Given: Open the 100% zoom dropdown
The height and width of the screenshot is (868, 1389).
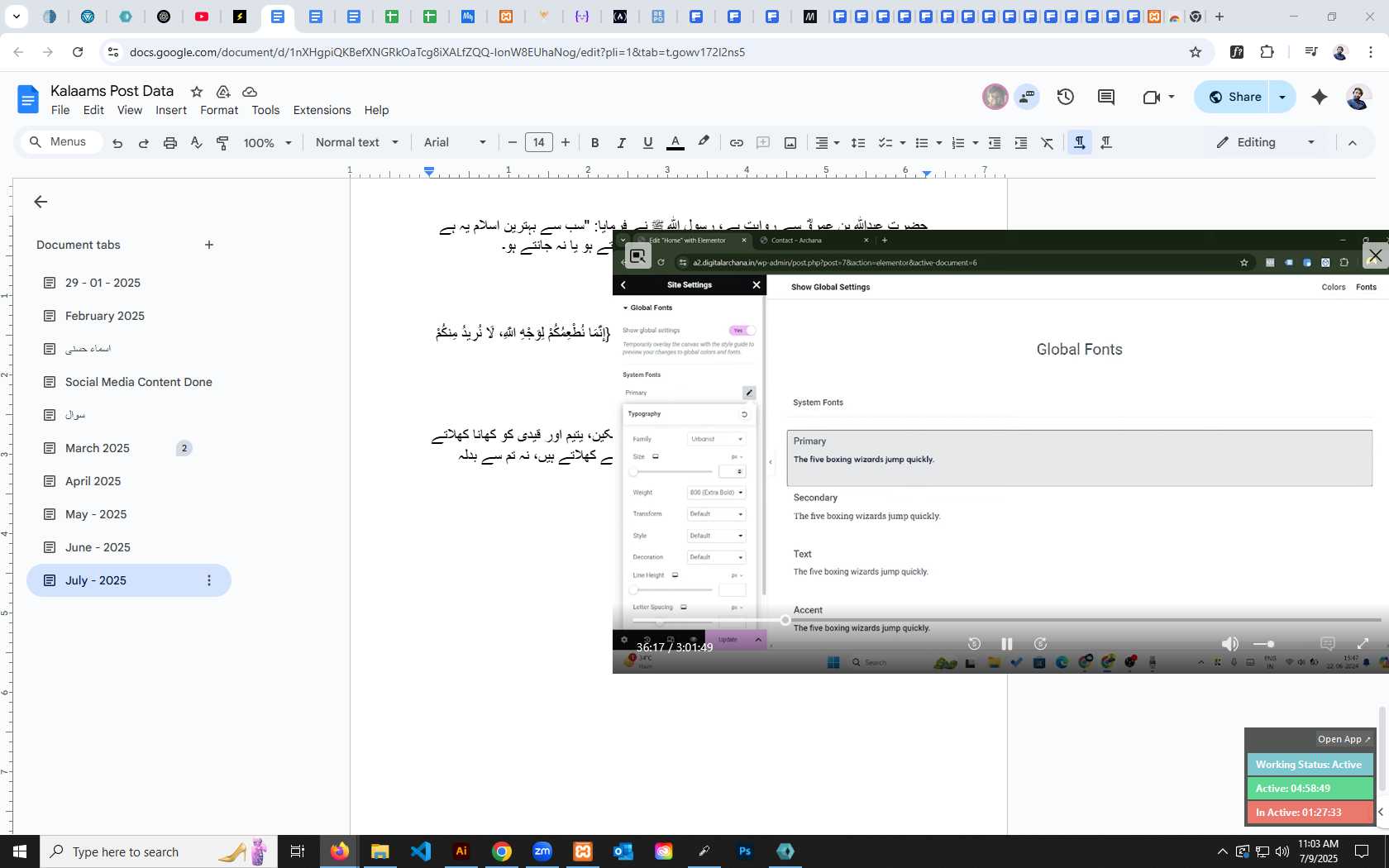Looking at the screenshot, I should point(267,143).
